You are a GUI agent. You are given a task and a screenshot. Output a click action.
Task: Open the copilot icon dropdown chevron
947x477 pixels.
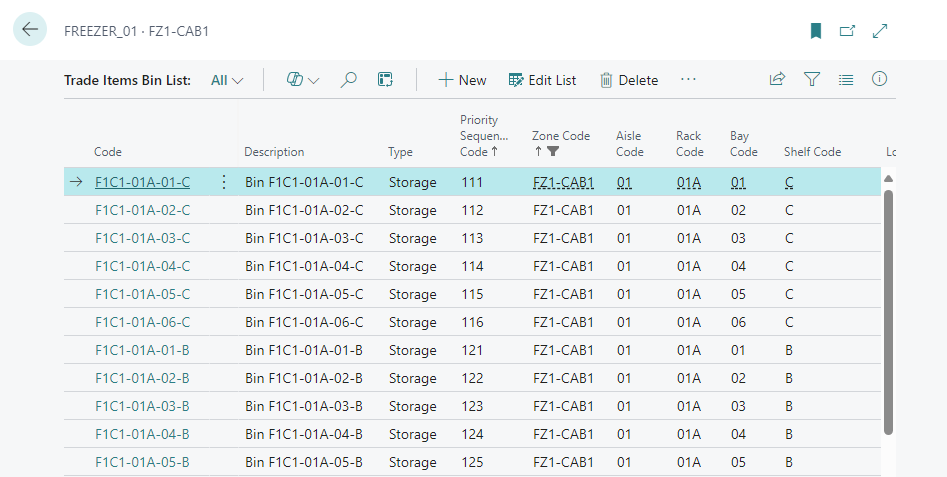tap(313, 80)
